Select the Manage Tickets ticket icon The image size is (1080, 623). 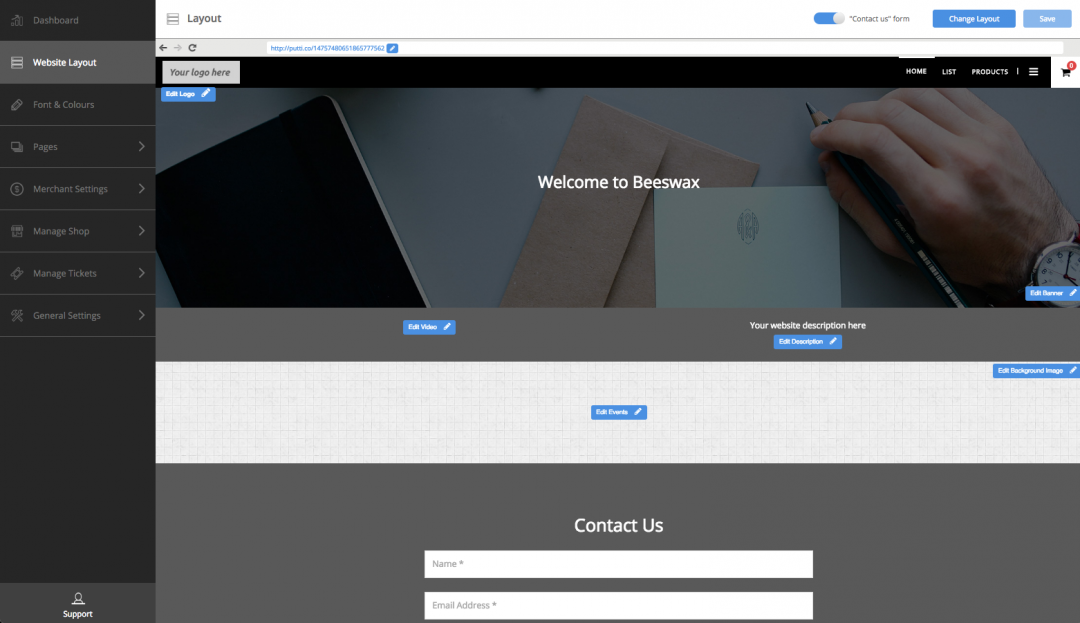tap(15, 272)
